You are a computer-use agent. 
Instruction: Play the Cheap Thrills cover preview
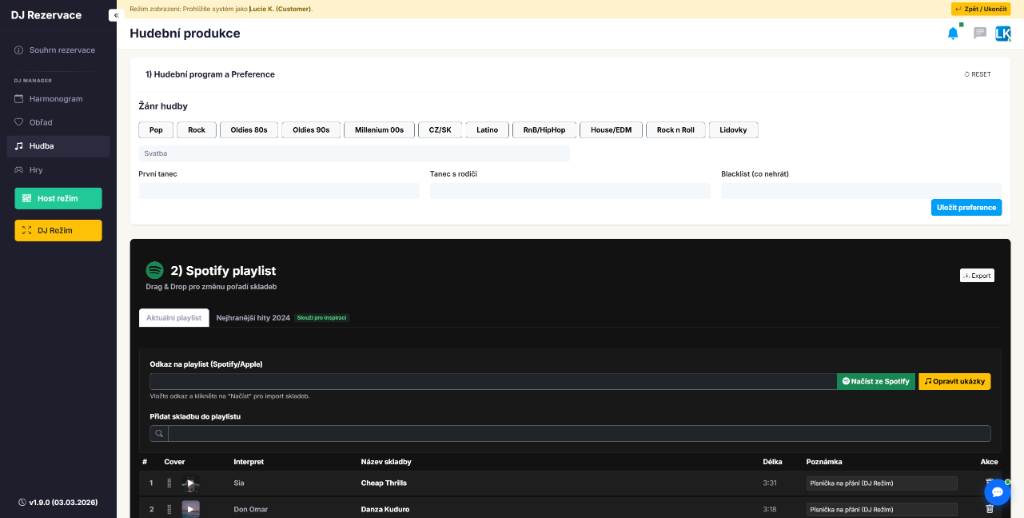tap(191, 483)
